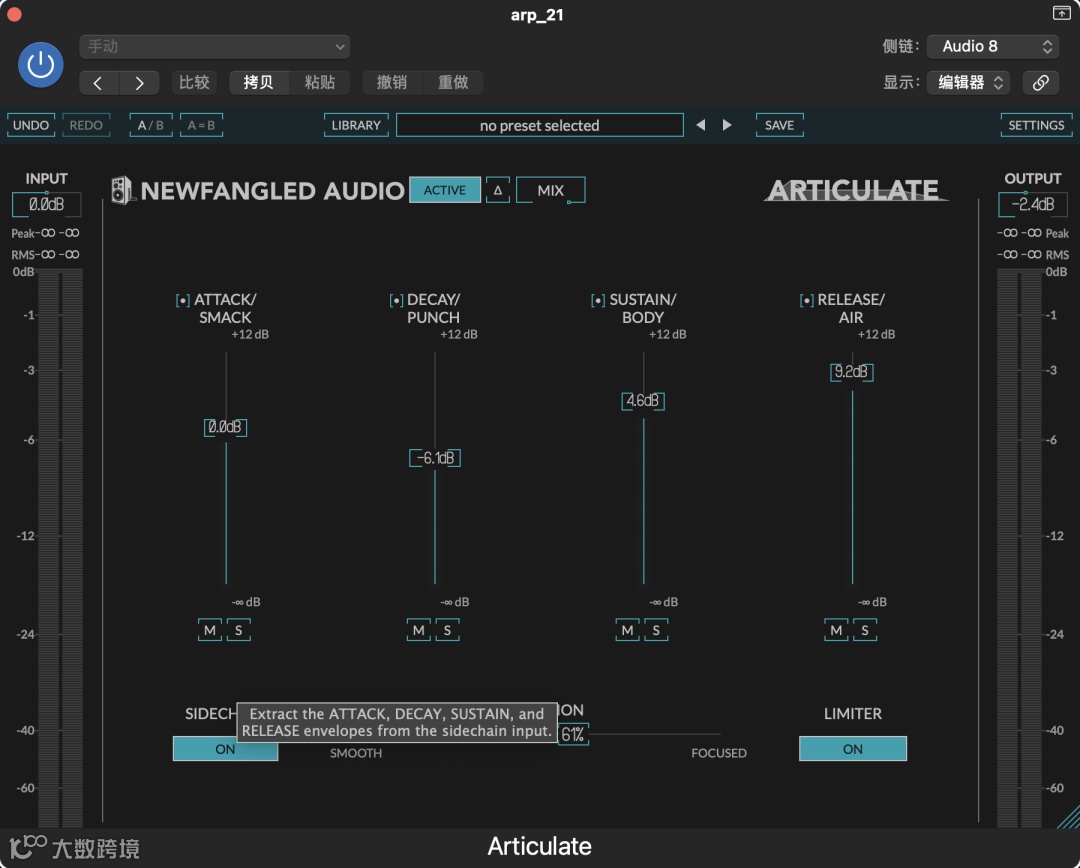Image resolution: width=1080 pixels, height=868 pixels.
Task: Click the 61% smooth-focused slider handle
Action: pyautogui.click(x=573, y=735)
